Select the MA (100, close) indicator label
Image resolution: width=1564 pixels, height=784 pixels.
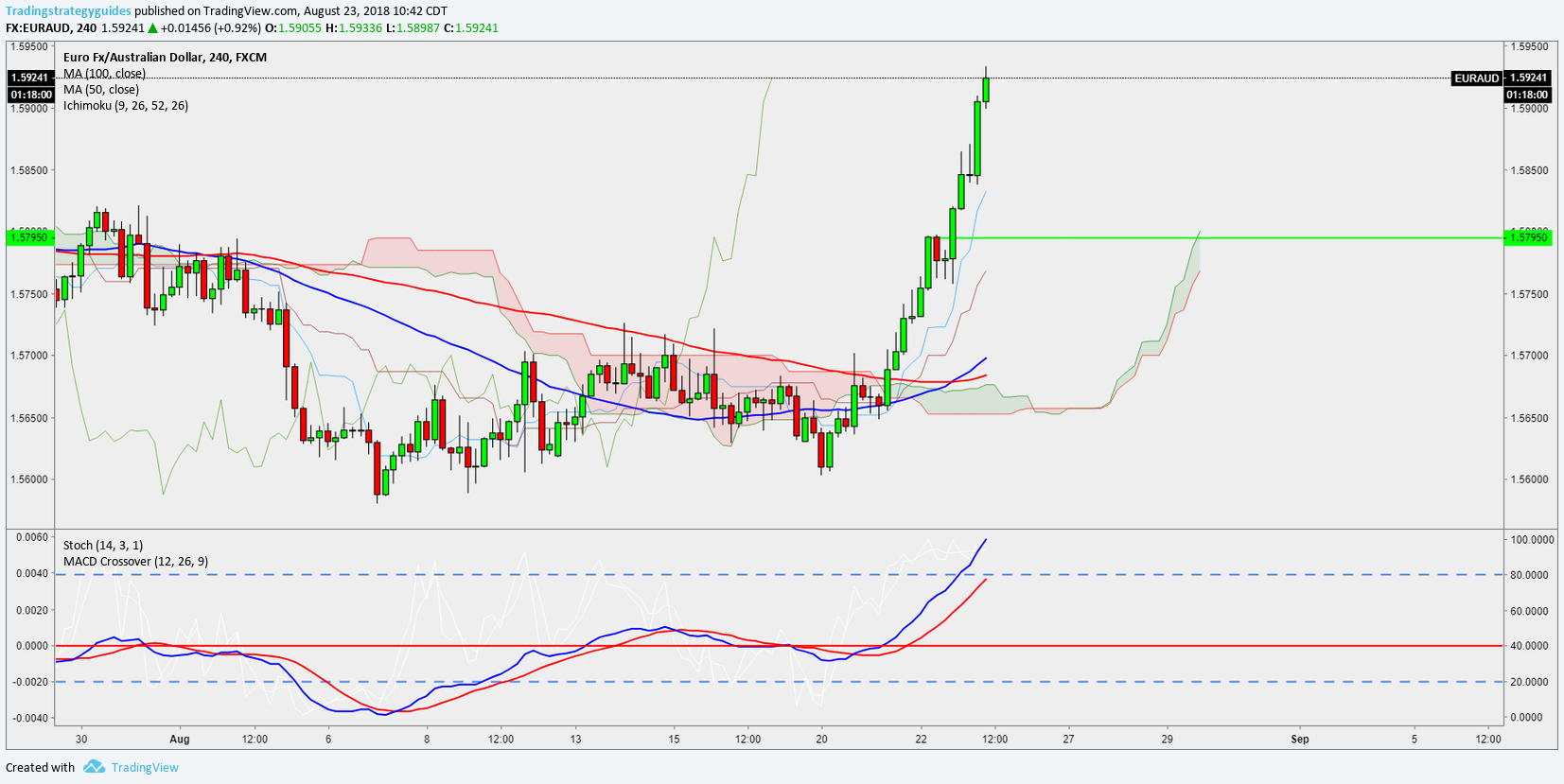coord(104,74)
